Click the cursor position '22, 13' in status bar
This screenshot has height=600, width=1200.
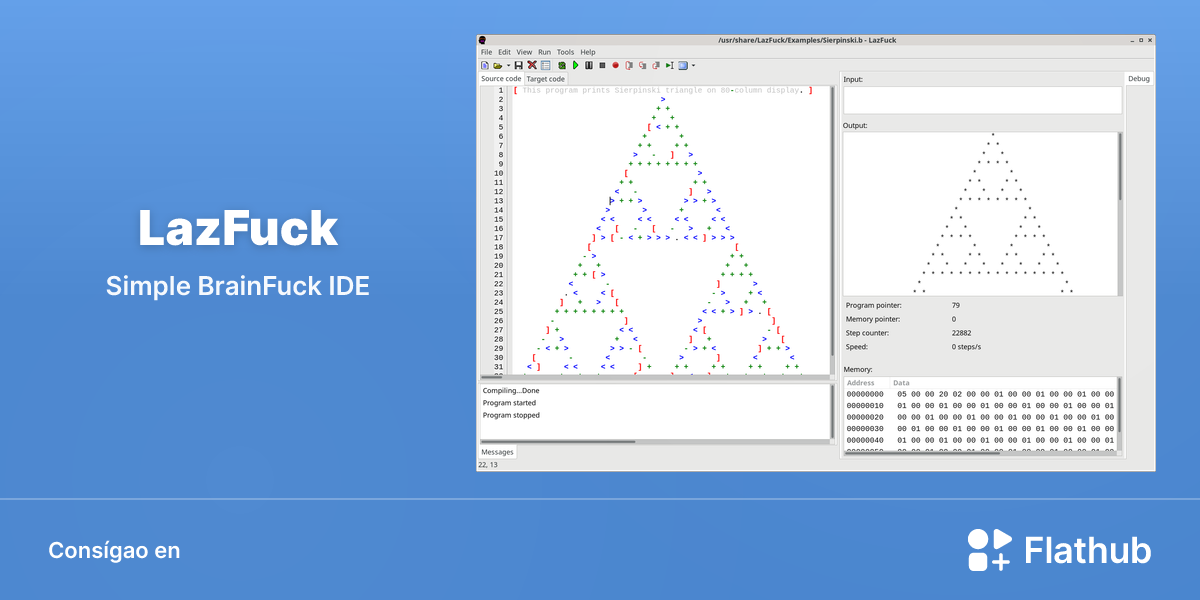coord(490,465)
